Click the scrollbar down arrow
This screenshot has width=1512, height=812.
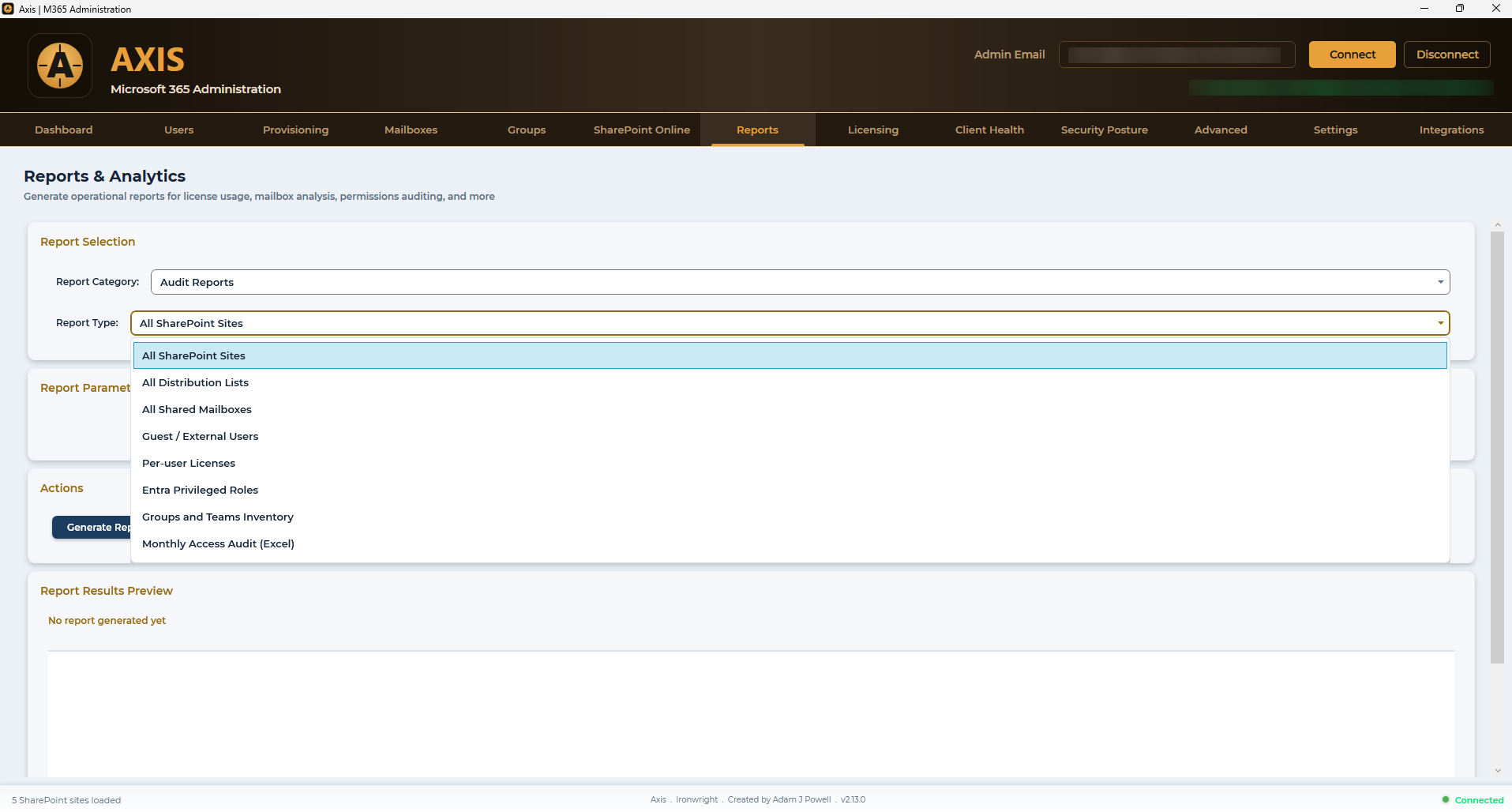click(1497, 771)
